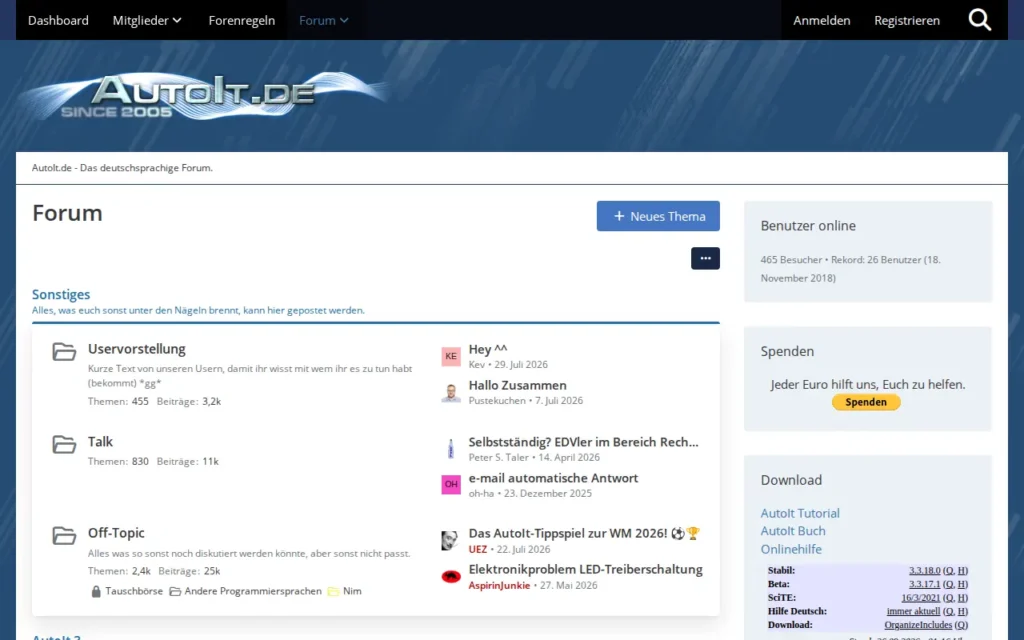1024x640 pixels.
Task: Click the Kev author name
Action: click(477, 364)
